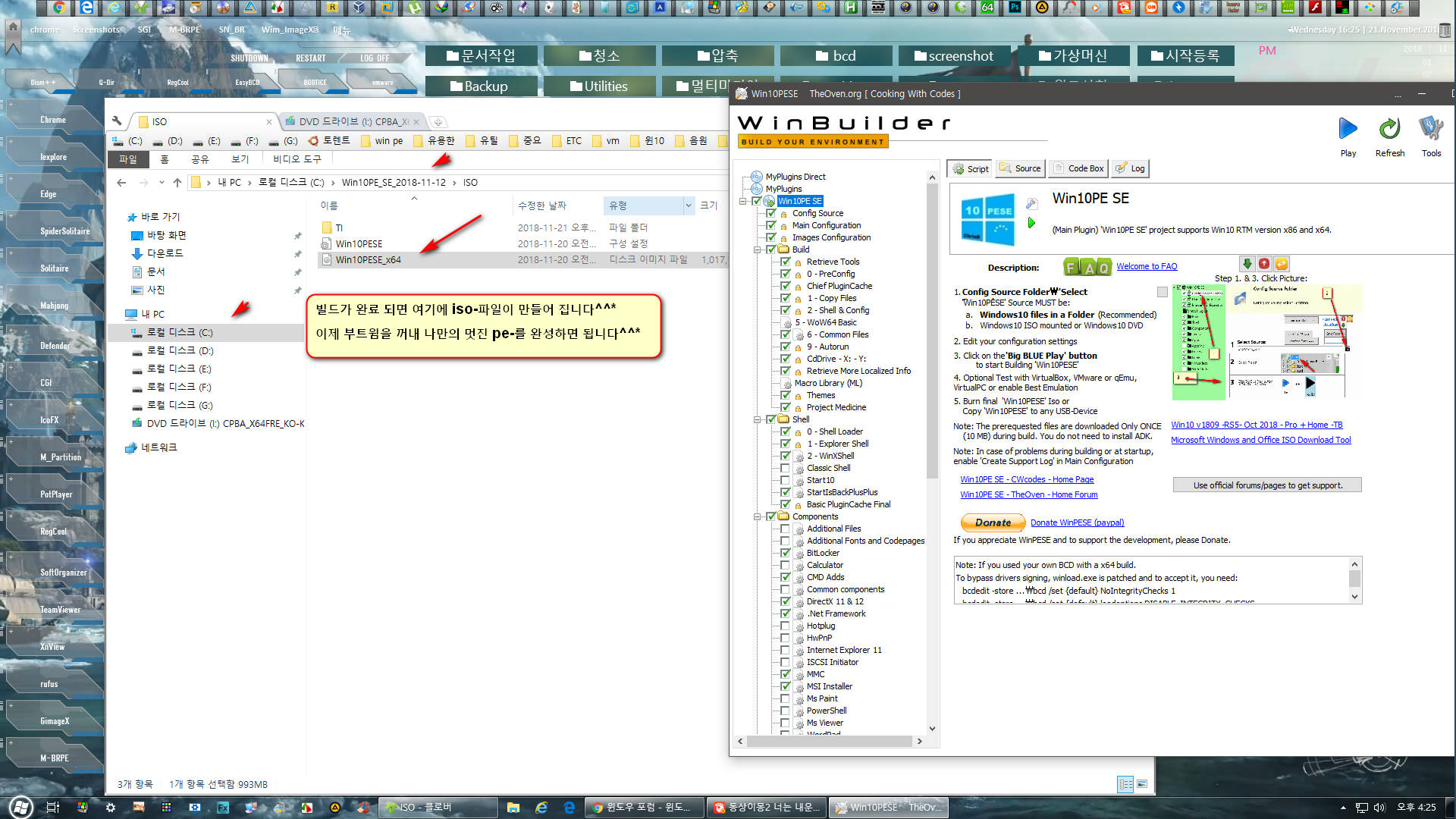Expand the 로컬 디스크 (C:) breadcrumb chevron
1456x819 pixels.
click(332, 183)
